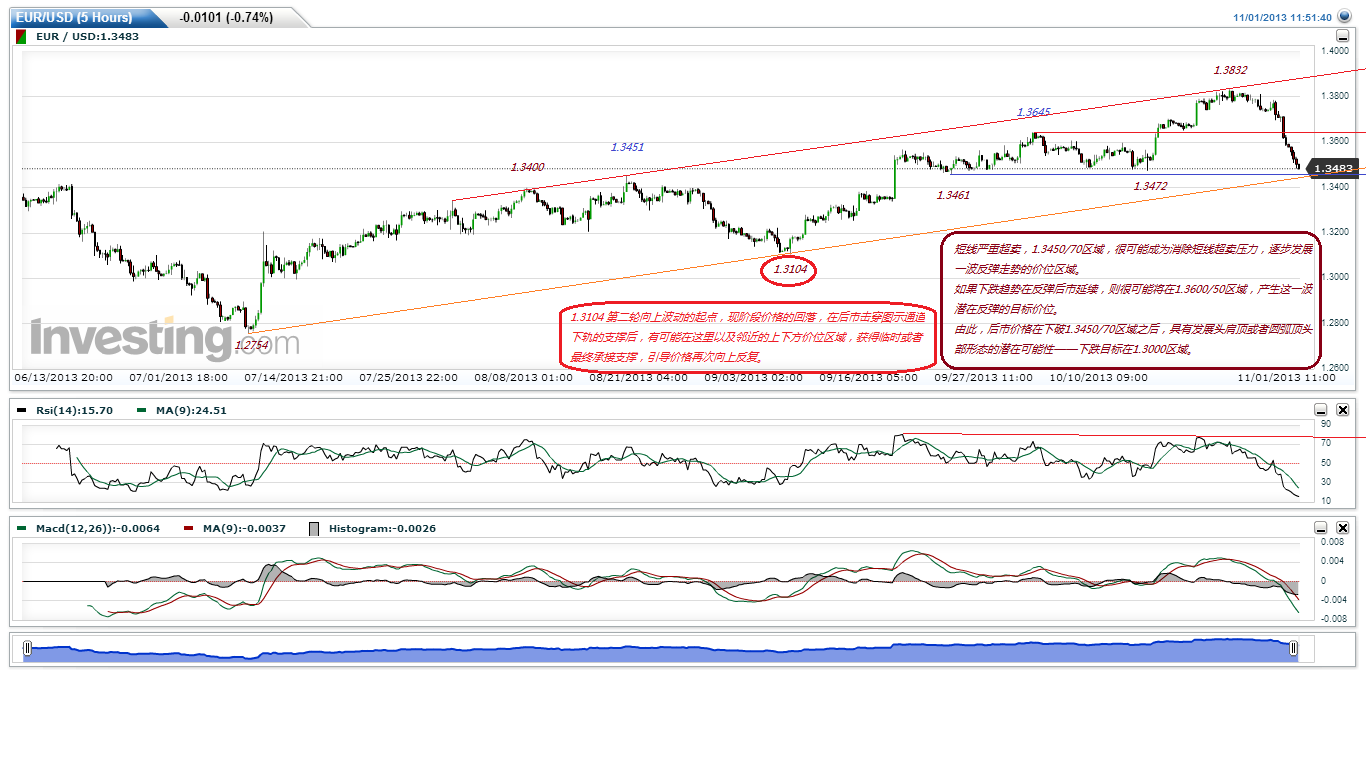Click the MACD 0.008 axis label
Screen dimensions: 1366x771
1331,542
